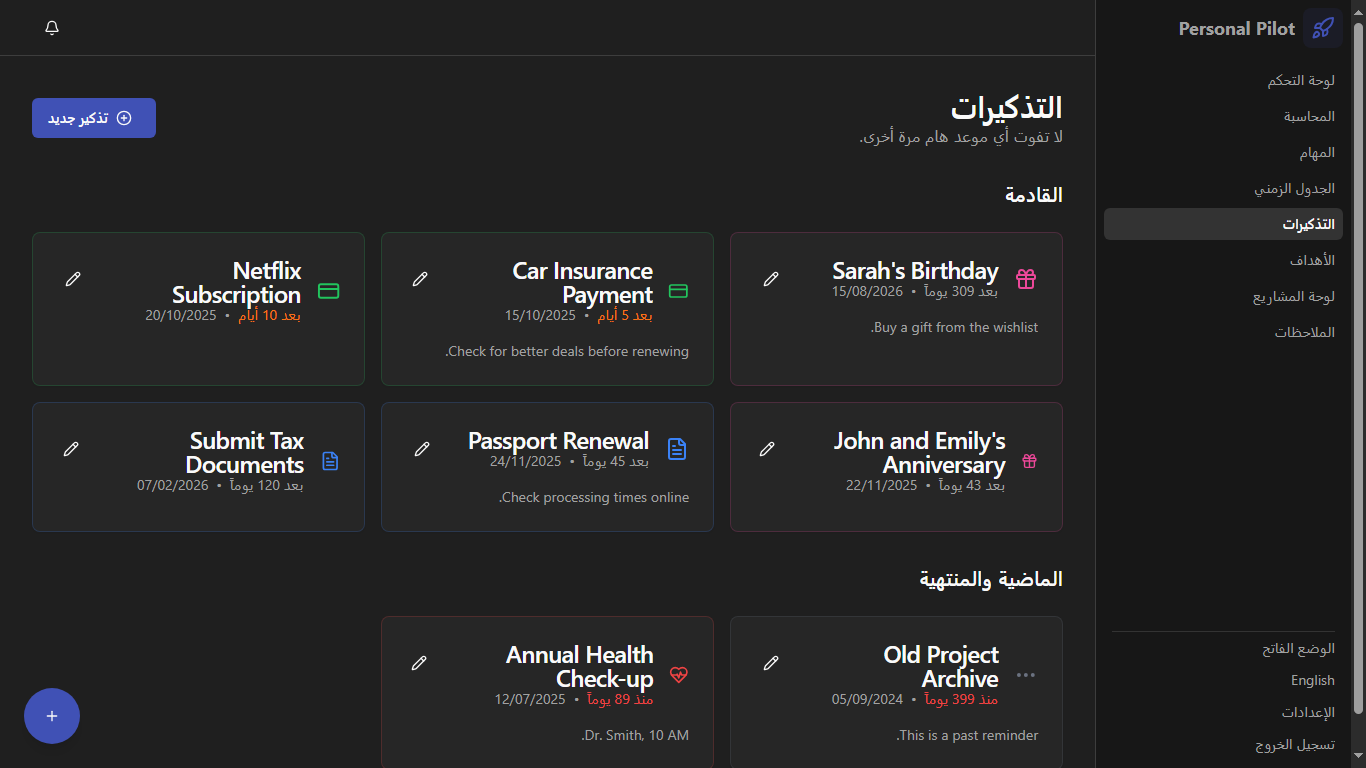Click pencil icon on Annual Health Check-up
The height and width of the screenshot is (768, 1366).
point(419,663)
